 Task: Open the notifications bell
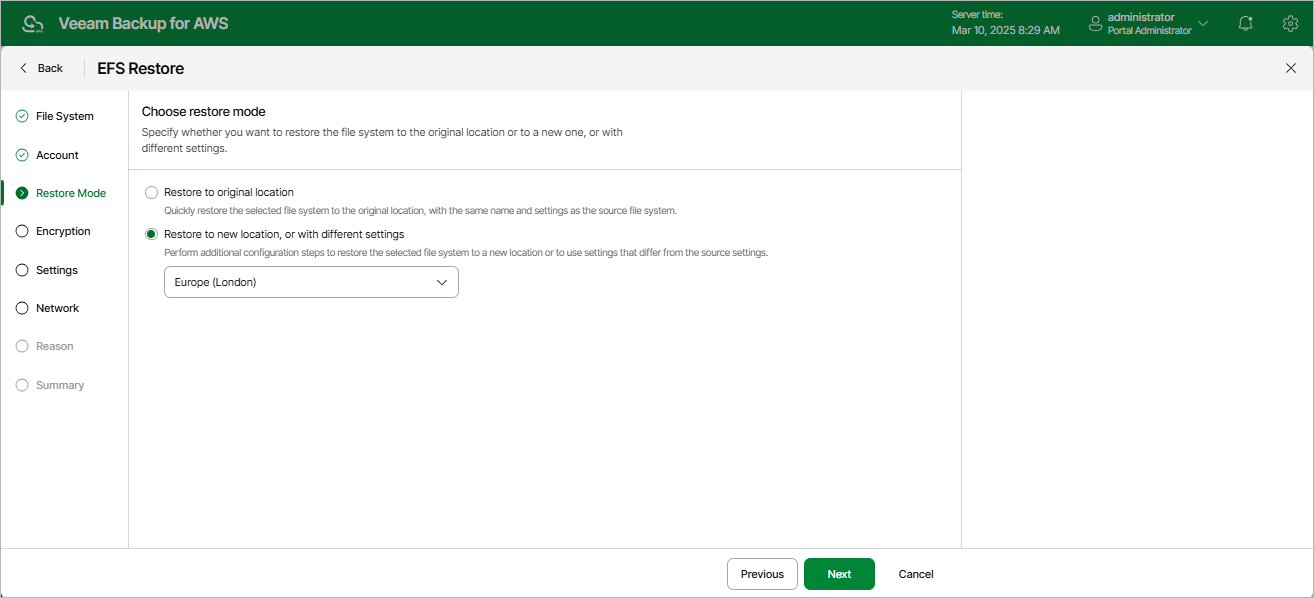1245,22
